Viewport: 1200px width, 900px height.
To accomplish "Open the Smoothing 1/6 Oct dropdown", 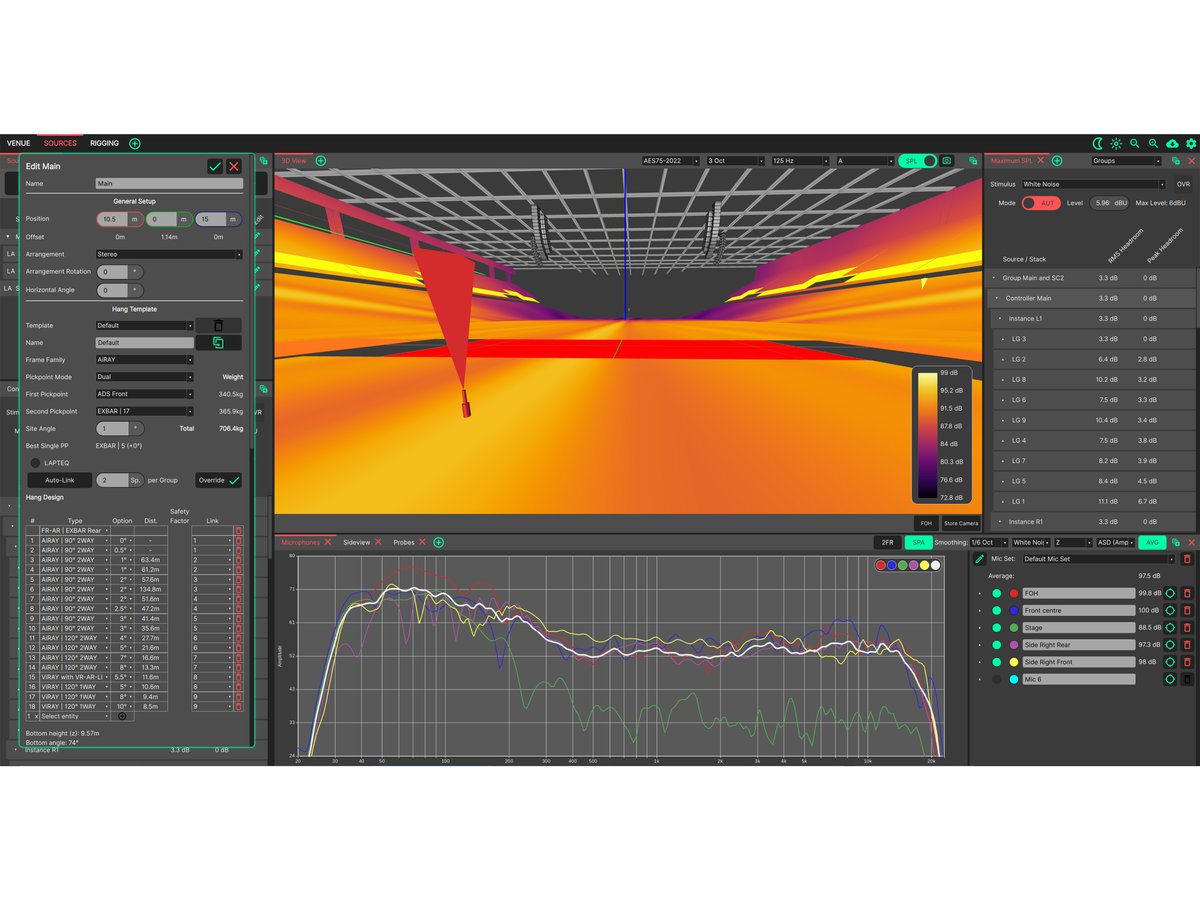I will 989,542.
